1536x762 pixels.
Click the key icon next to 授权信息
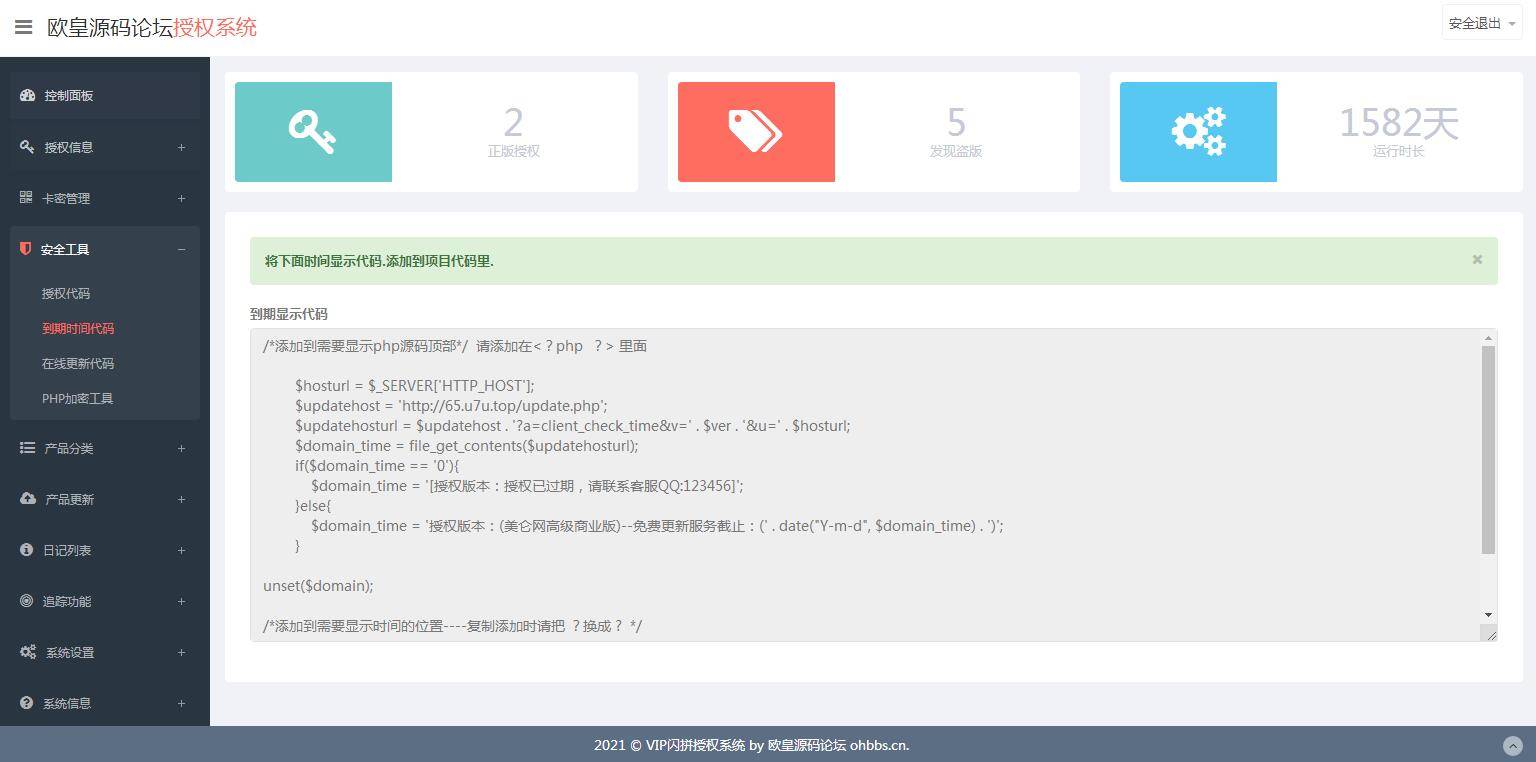pyautogui.click(x=26, y=147)
